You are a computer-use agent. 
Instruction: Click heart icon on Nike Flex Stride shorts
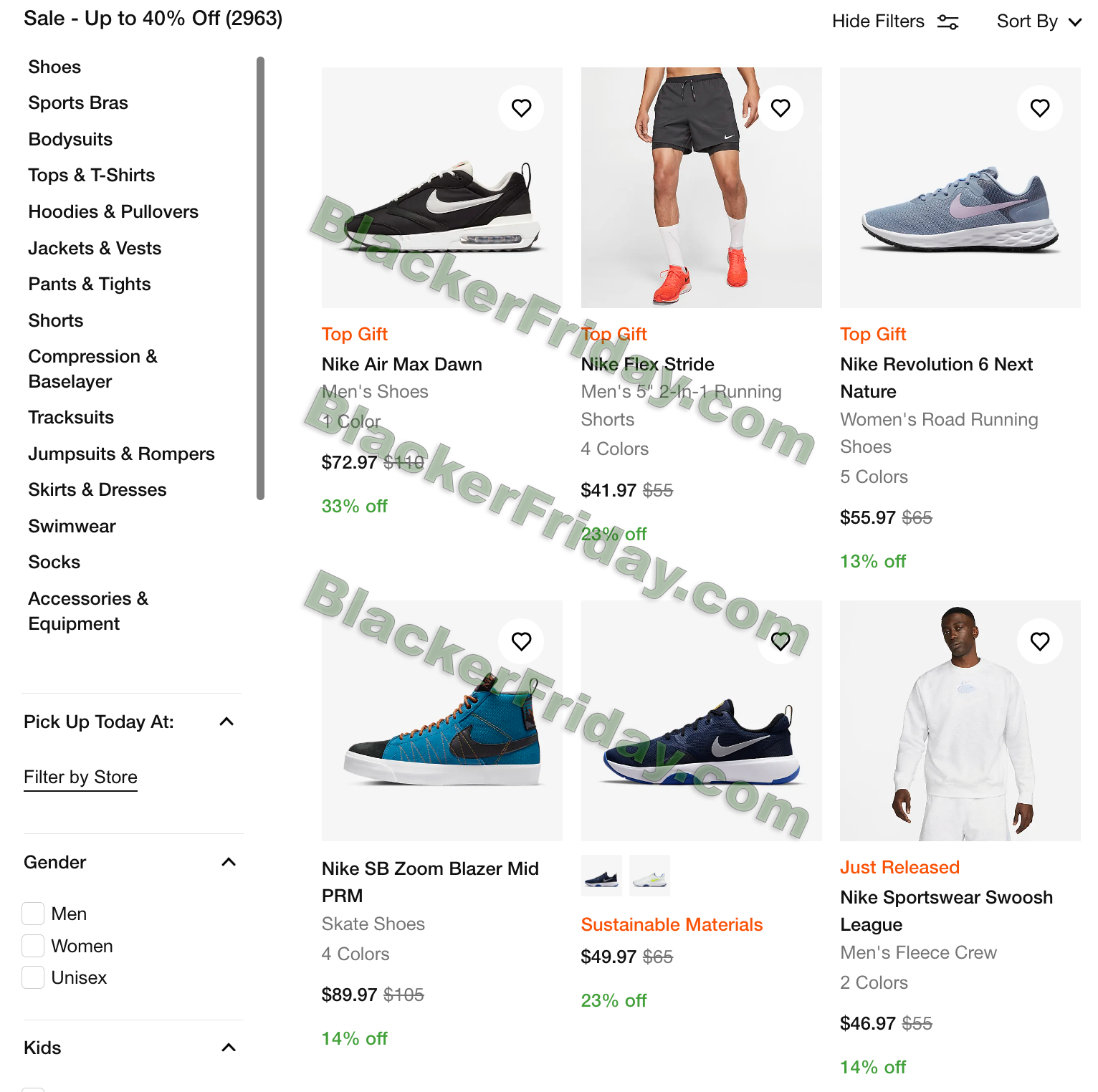(x=780, y=108)
